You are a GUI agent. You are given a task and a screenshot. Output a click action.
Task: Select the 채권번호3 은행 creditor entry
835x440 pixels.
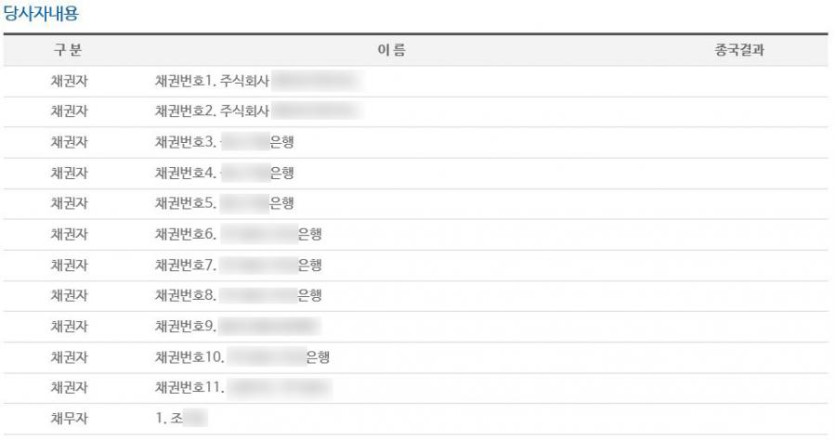pos(224,142)
